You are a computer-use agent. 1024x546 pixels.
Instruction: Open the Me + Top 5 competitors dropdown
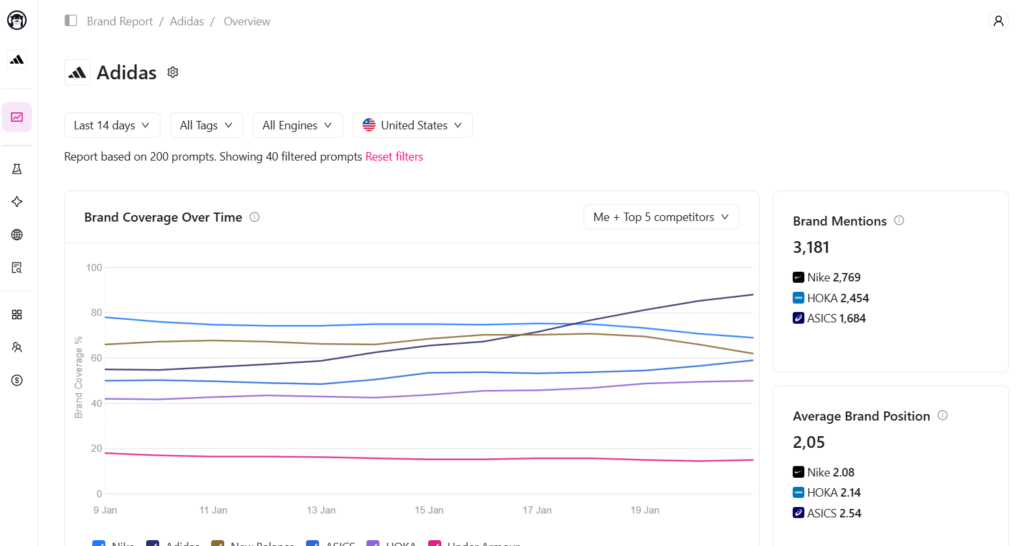click(x=661, y=217)
